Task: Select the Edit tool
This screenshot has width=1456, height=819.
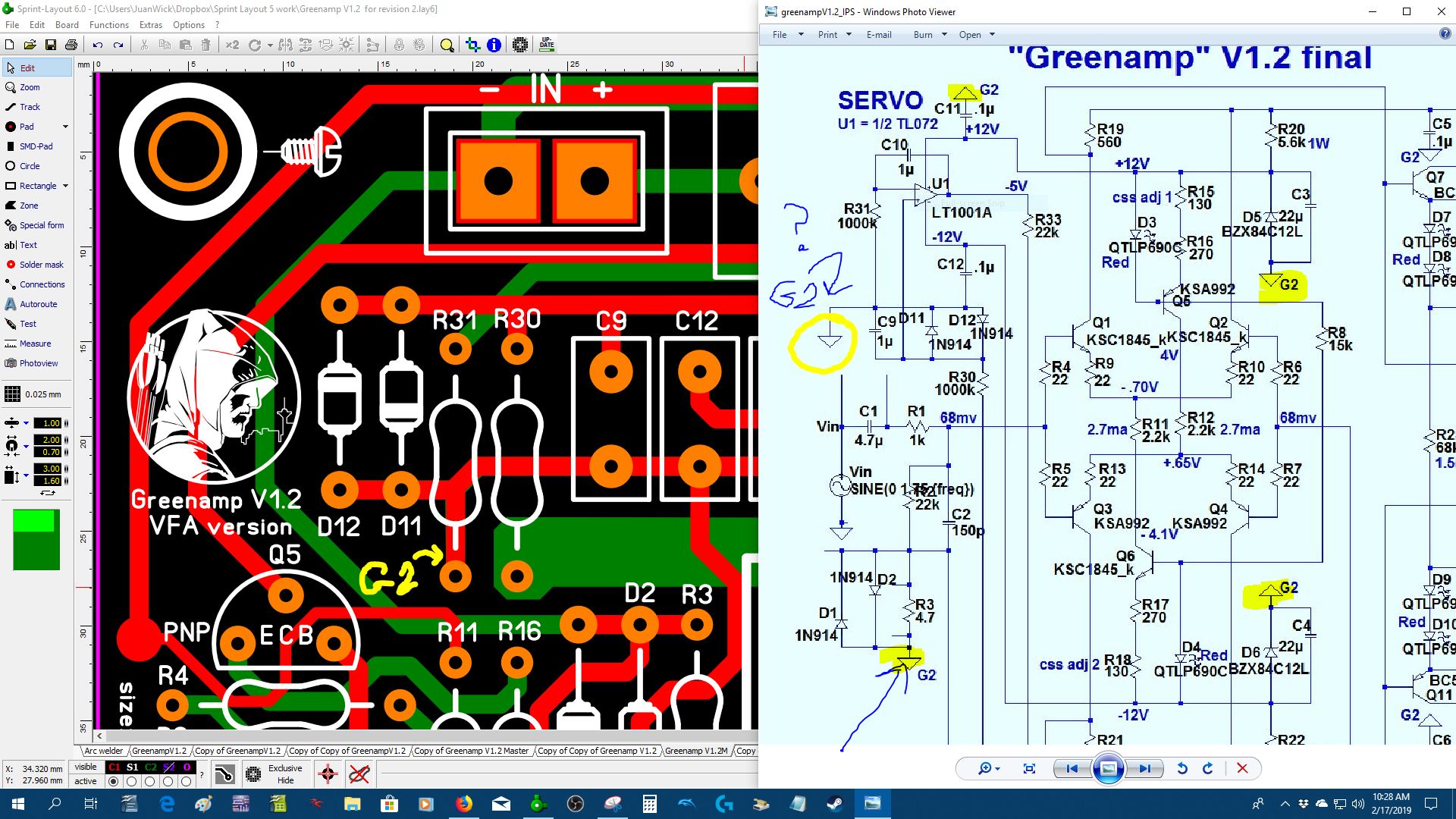Action: pyautogui.click(x=36, y=67)
